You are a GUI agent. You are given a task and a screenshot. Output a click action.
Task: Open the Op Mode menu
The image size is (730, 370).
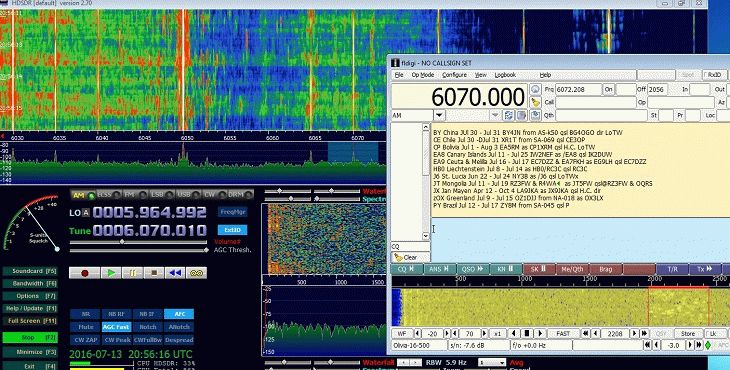(x=422, y=75)
